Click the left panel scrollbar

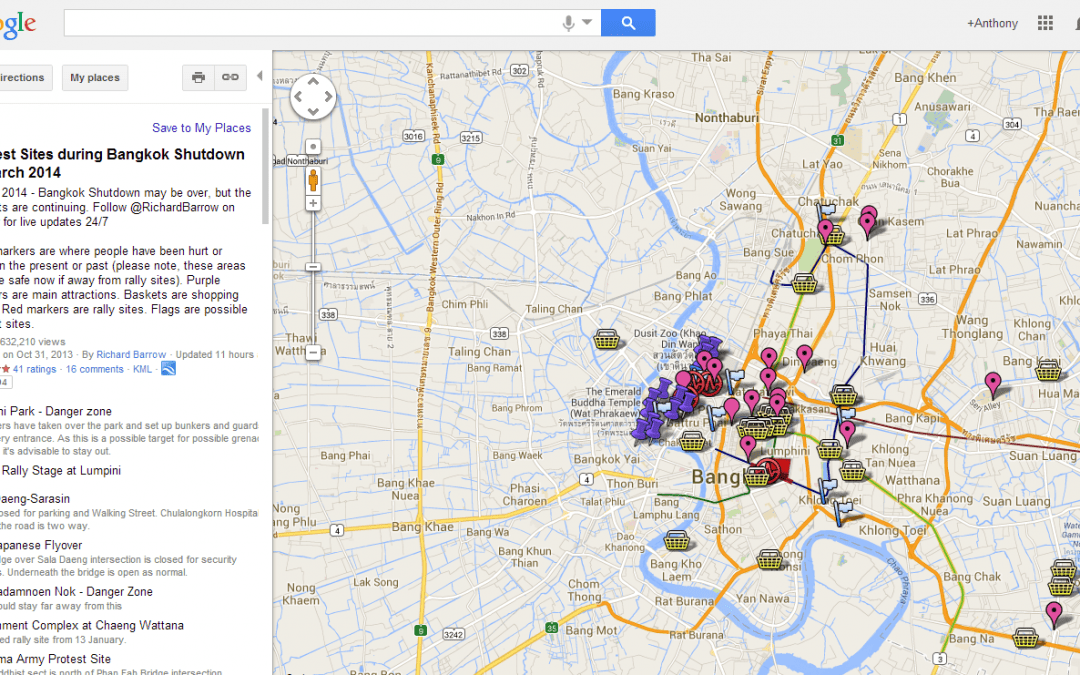tap(265, 165)
